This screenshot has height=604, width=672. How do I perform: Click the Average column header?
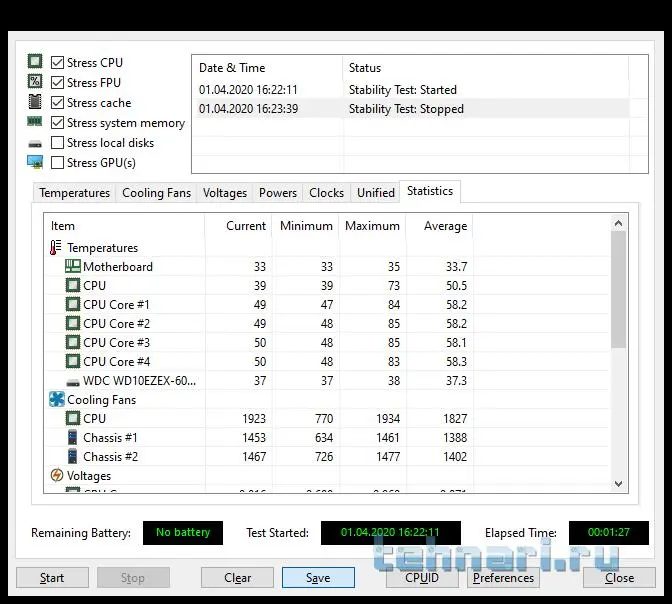coord(439,226)
